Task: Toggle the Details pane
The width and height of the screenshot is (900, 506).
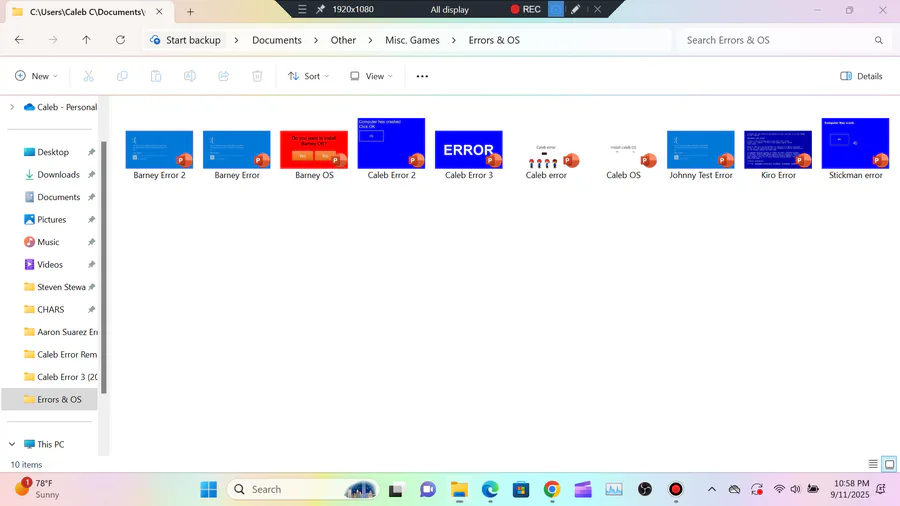Action: (861, 76)
